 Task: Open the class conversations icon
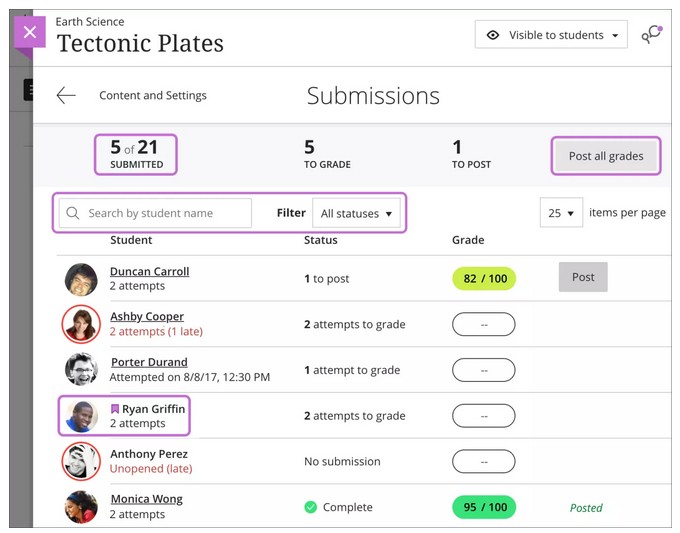pos(651,35)
